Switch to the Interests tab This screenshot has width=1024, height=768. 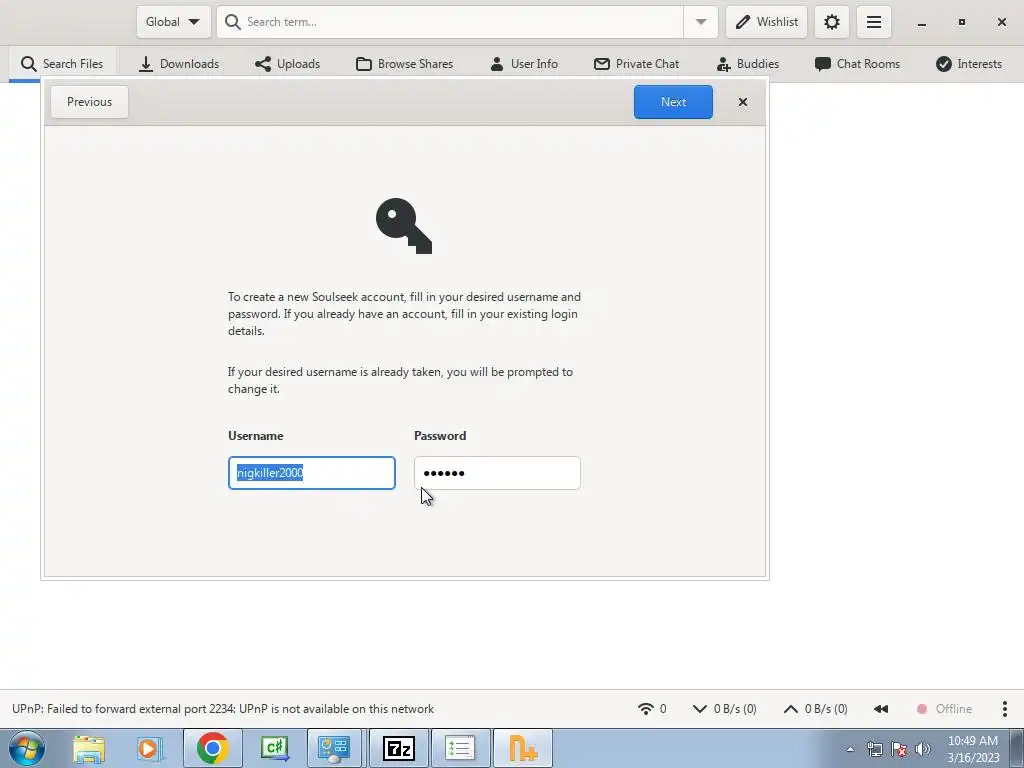point(968,64)
